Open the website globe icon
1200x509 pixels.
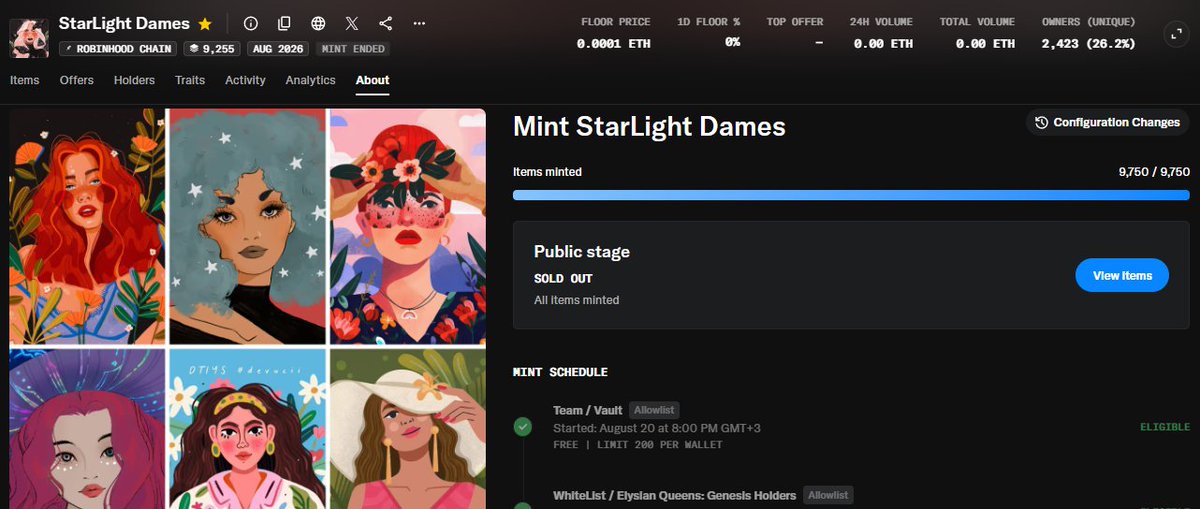click(318, 23)
